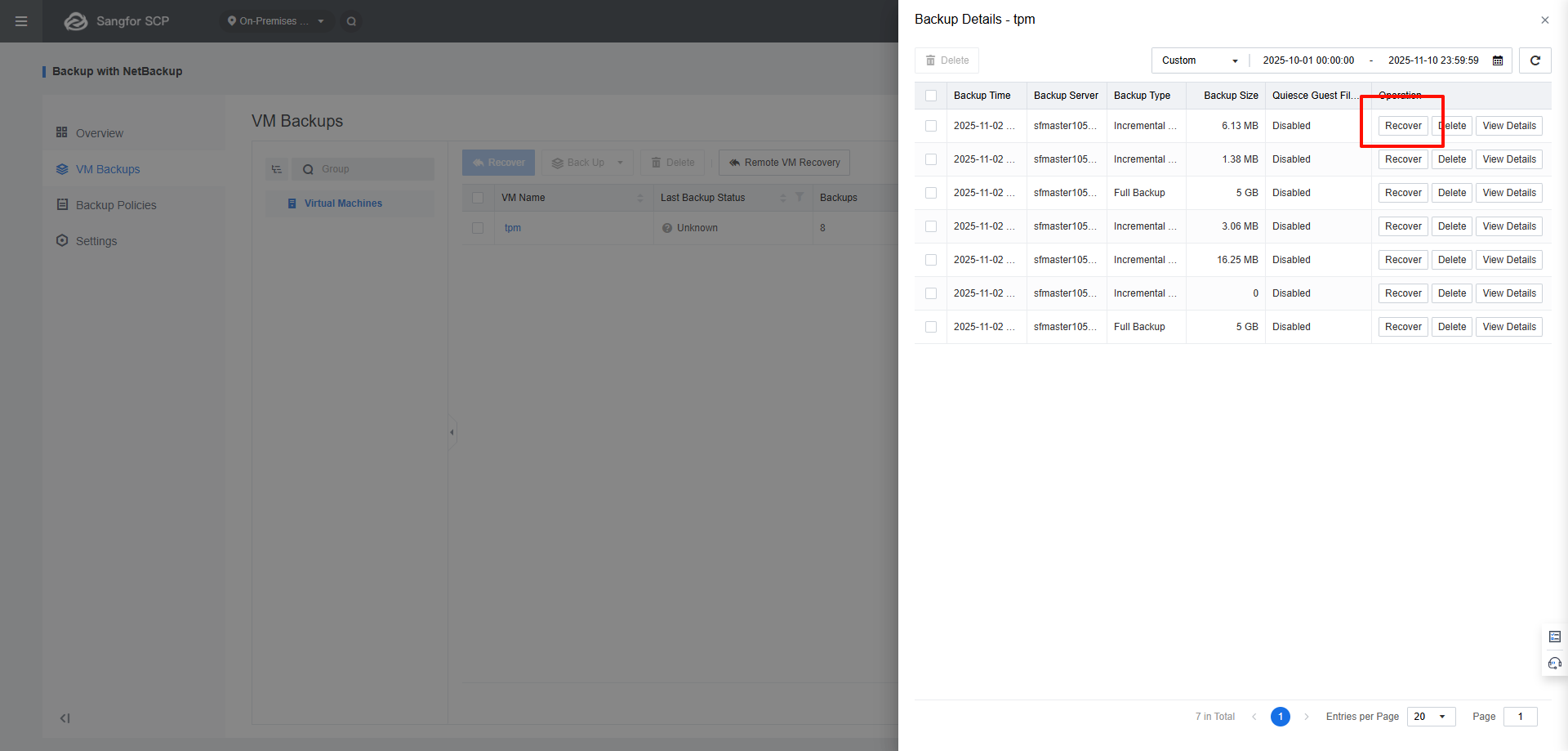Screen dimensions: 1568x751
Task: Check the size 0 backup row checkbox
Action: (x=931, y=293)
